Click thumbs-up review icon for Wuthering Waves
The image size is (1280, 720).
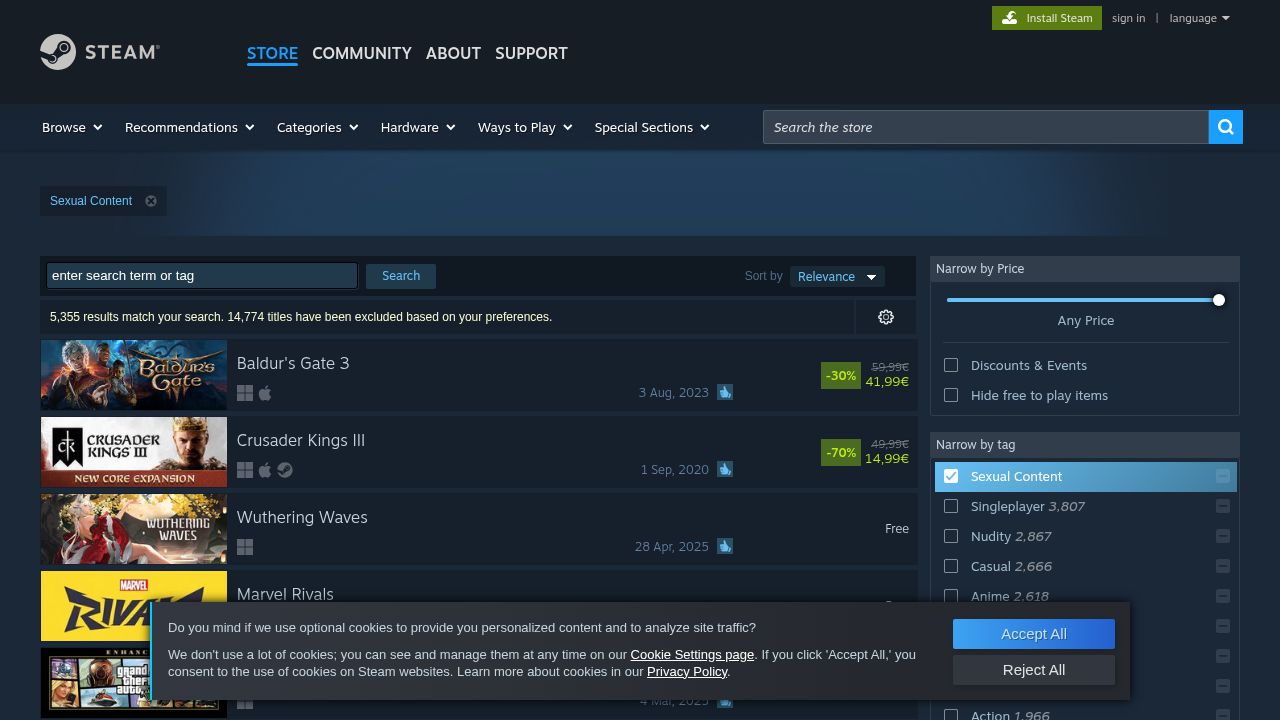(x=725, y=546)
